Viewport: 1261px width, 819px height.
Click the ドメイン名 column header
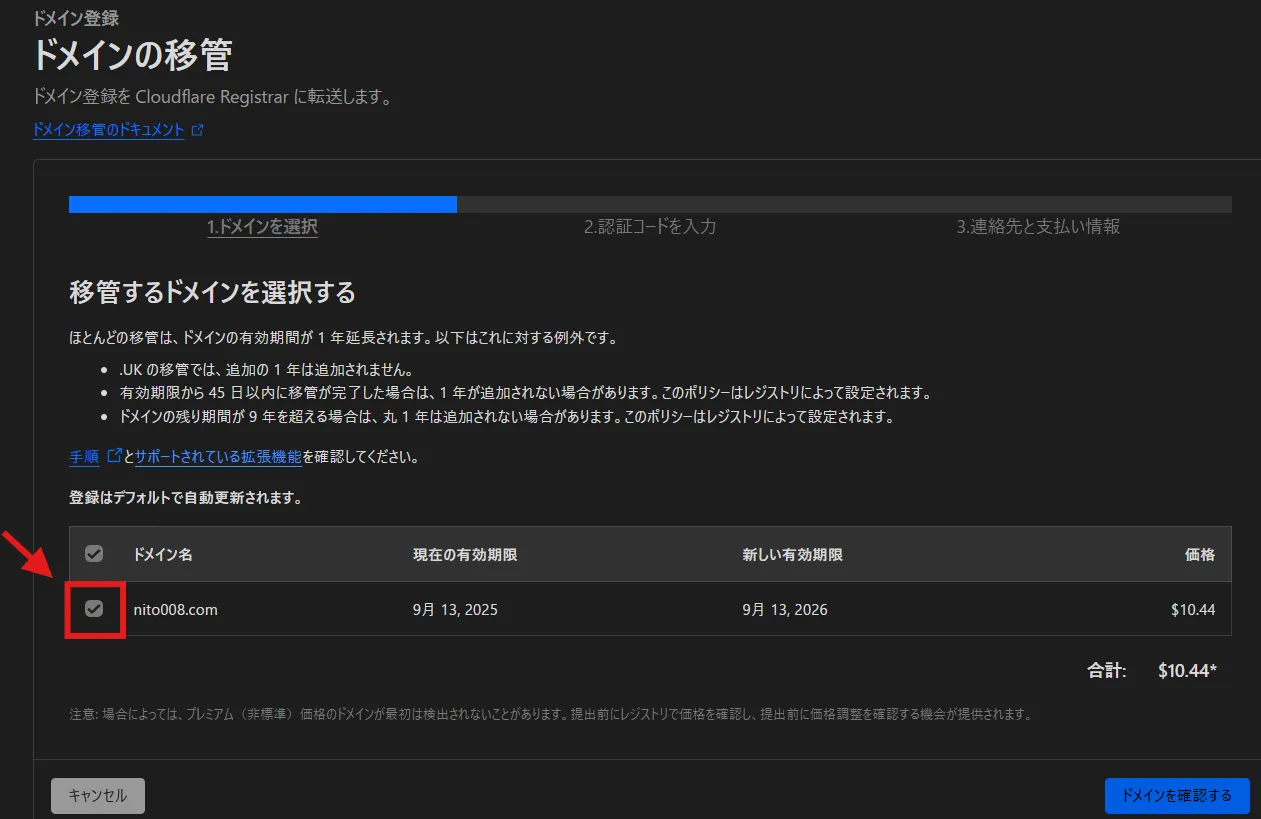[163, 555]
